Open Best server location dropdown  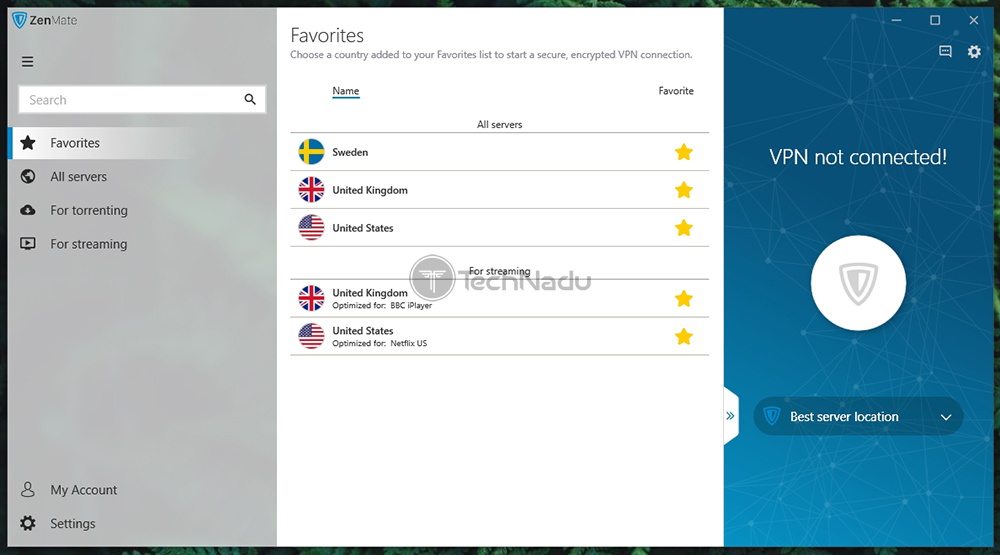[858, 417]
